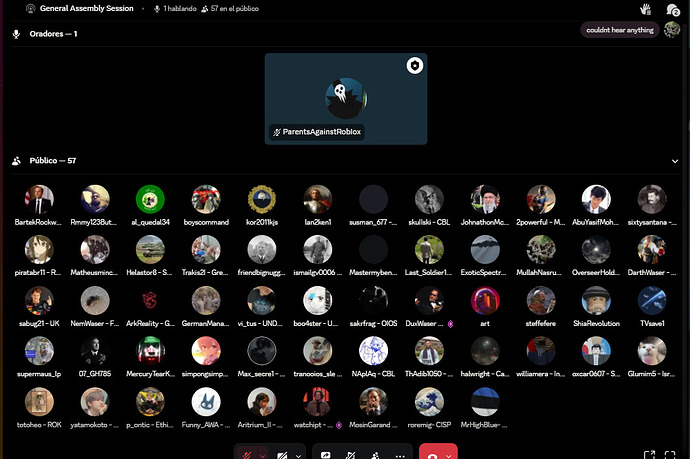Click the full screen icon
Viewport: 690px width, 459px height.
pos(670,455)
